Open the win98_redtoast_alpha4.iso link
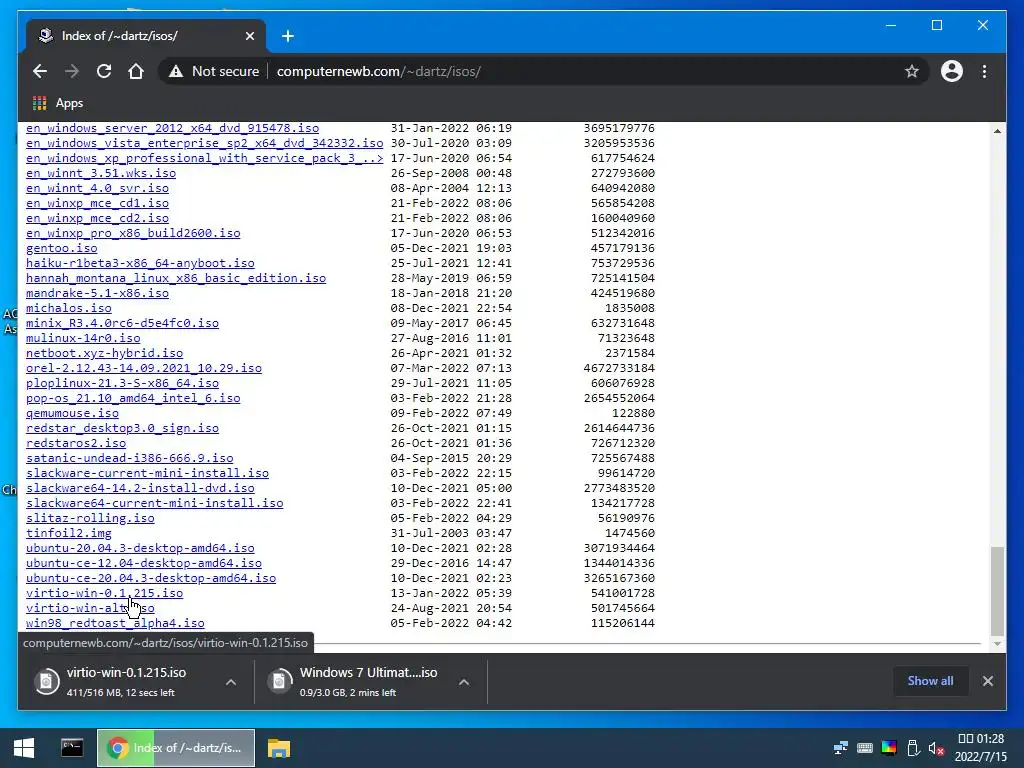This screenshot has width=1024, height=768. click(x=115, y=624)
